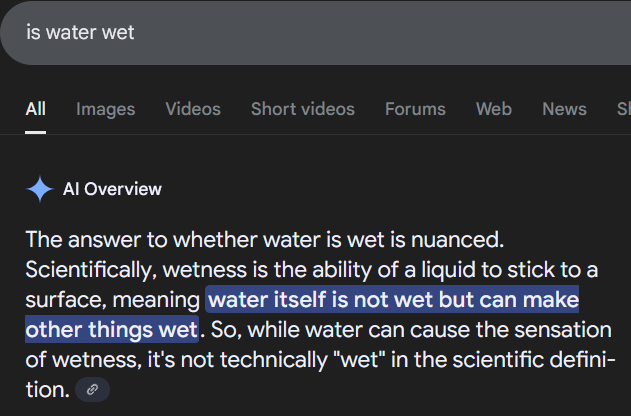The height and width of the screenshot is (416, 631).
Task: Click the word "Scientifically" in the overview
Action: point(85,270)
